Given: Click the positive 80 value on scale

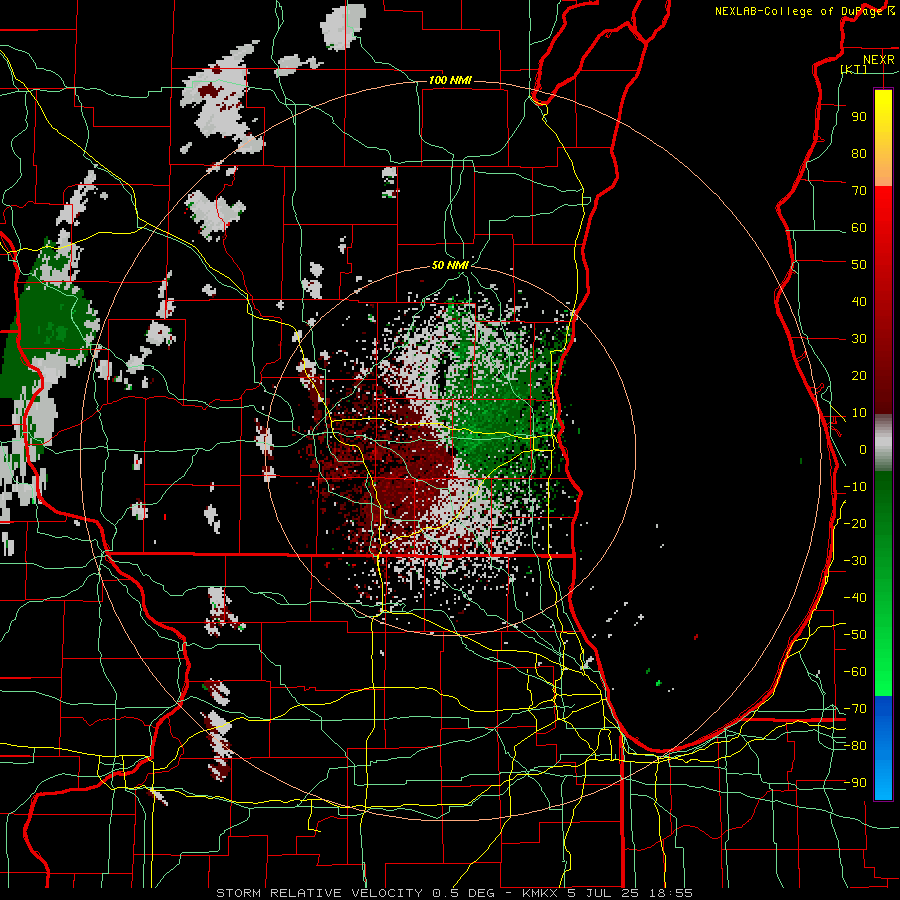Looking at the screenshot, I should click(859, 153).
